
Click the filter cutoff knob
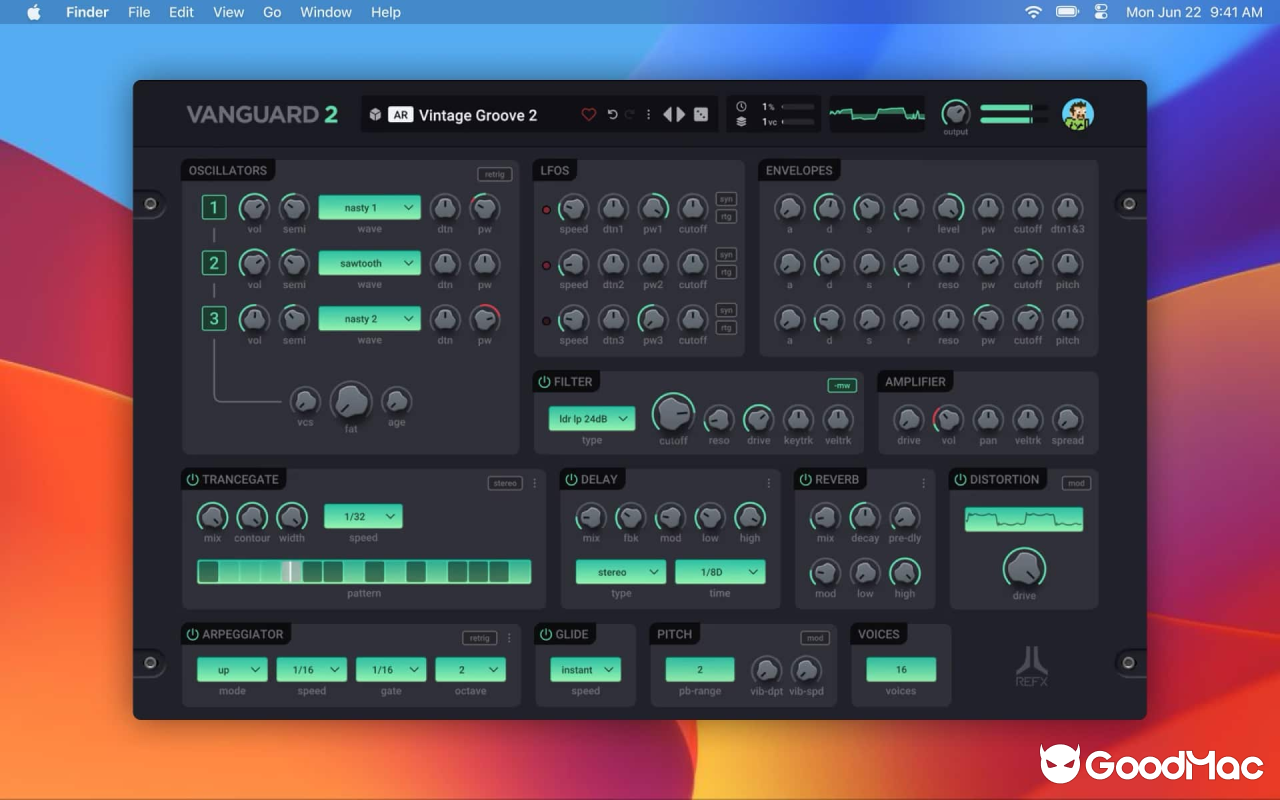(673, 413)
